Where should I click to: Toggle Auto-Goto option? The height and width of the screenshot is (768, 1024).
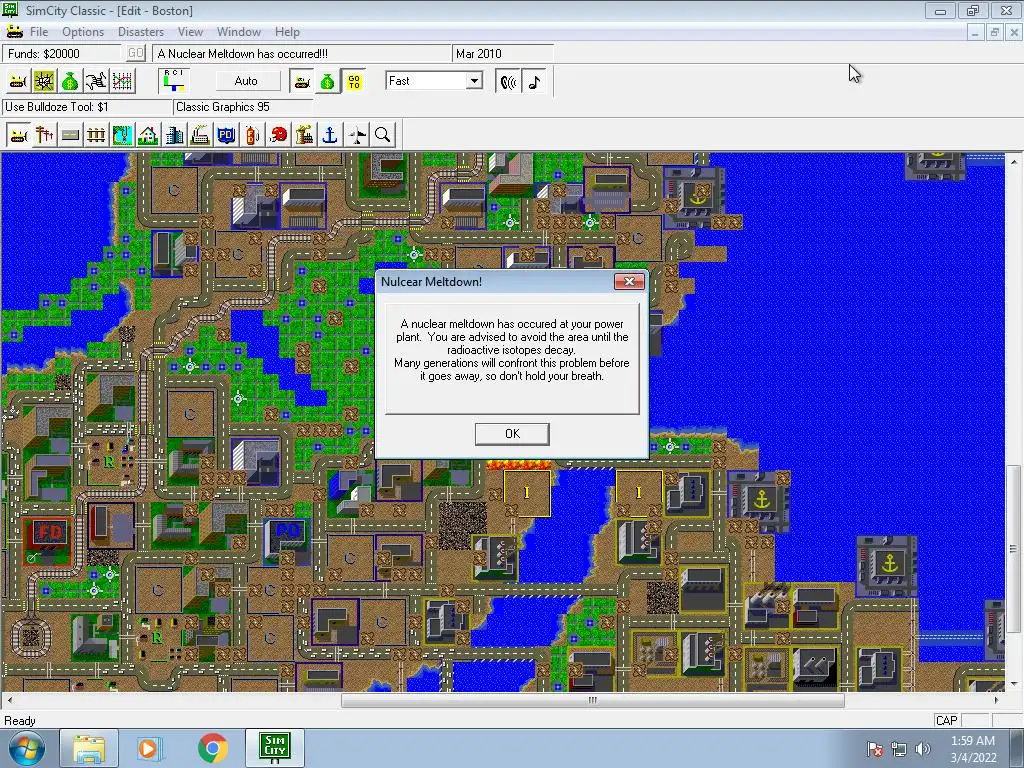click(x=354, y=81)
